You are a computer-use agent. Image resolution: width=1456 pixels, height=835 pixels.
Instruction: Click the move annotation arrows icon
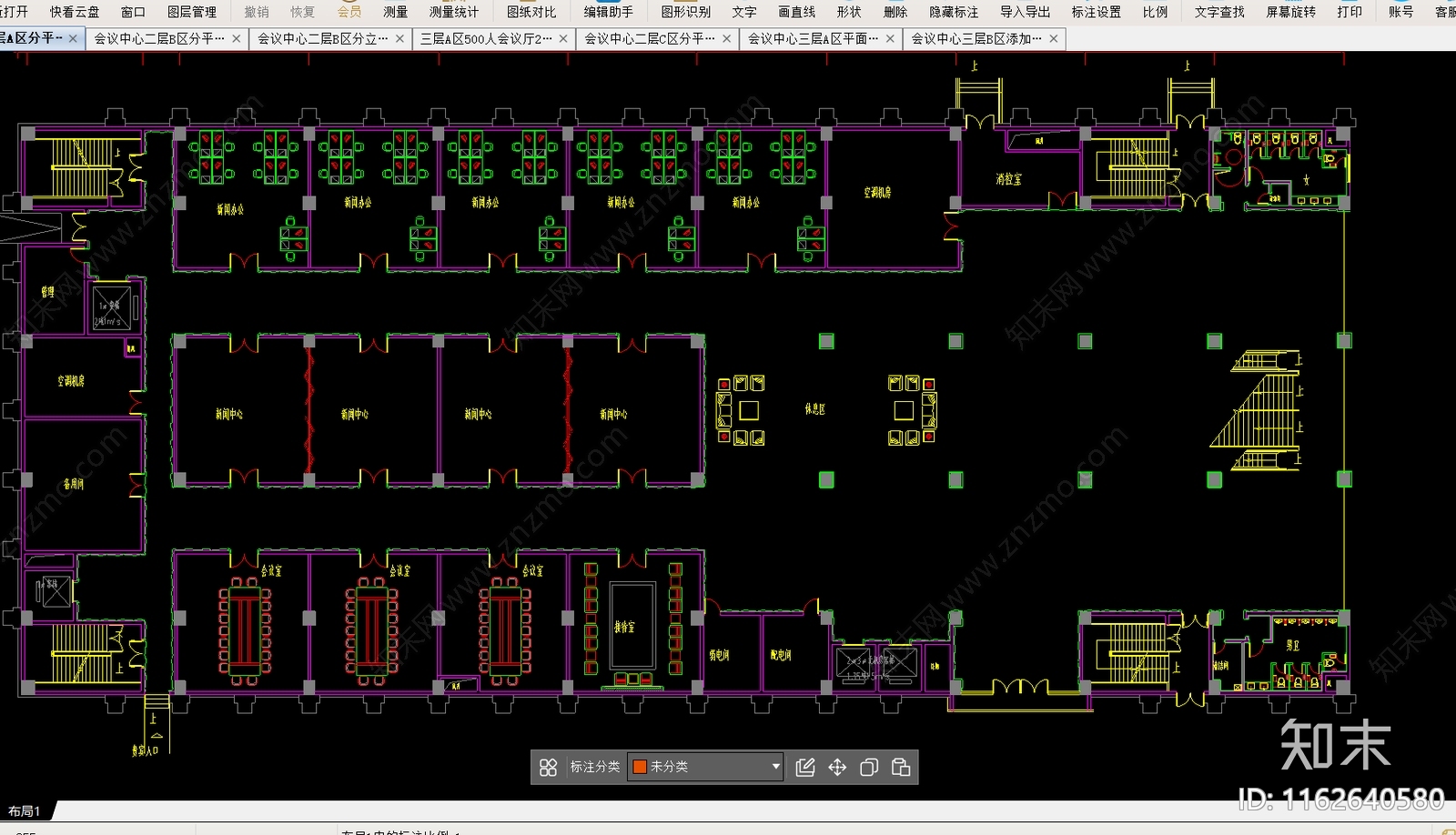(x=837, y=768)
